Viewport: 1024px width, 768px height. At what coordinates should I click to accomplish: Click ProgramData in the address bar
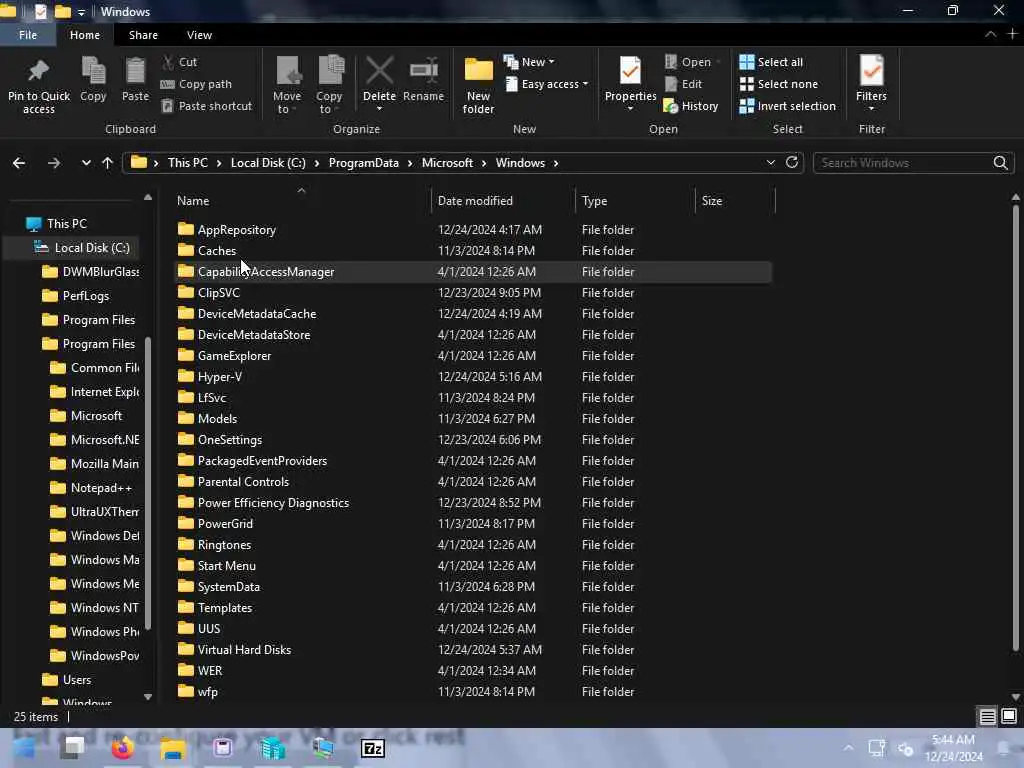coord(364,163)
